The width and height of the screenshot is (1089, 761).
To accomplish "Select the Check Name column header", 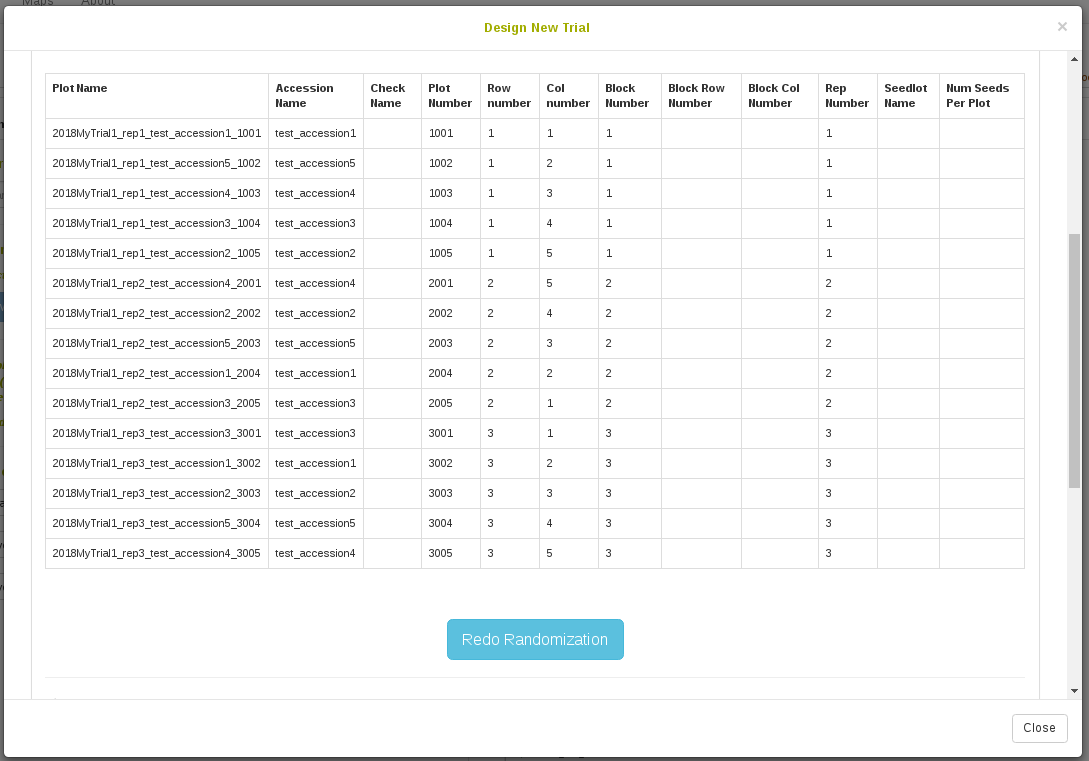I will [392, 96].
